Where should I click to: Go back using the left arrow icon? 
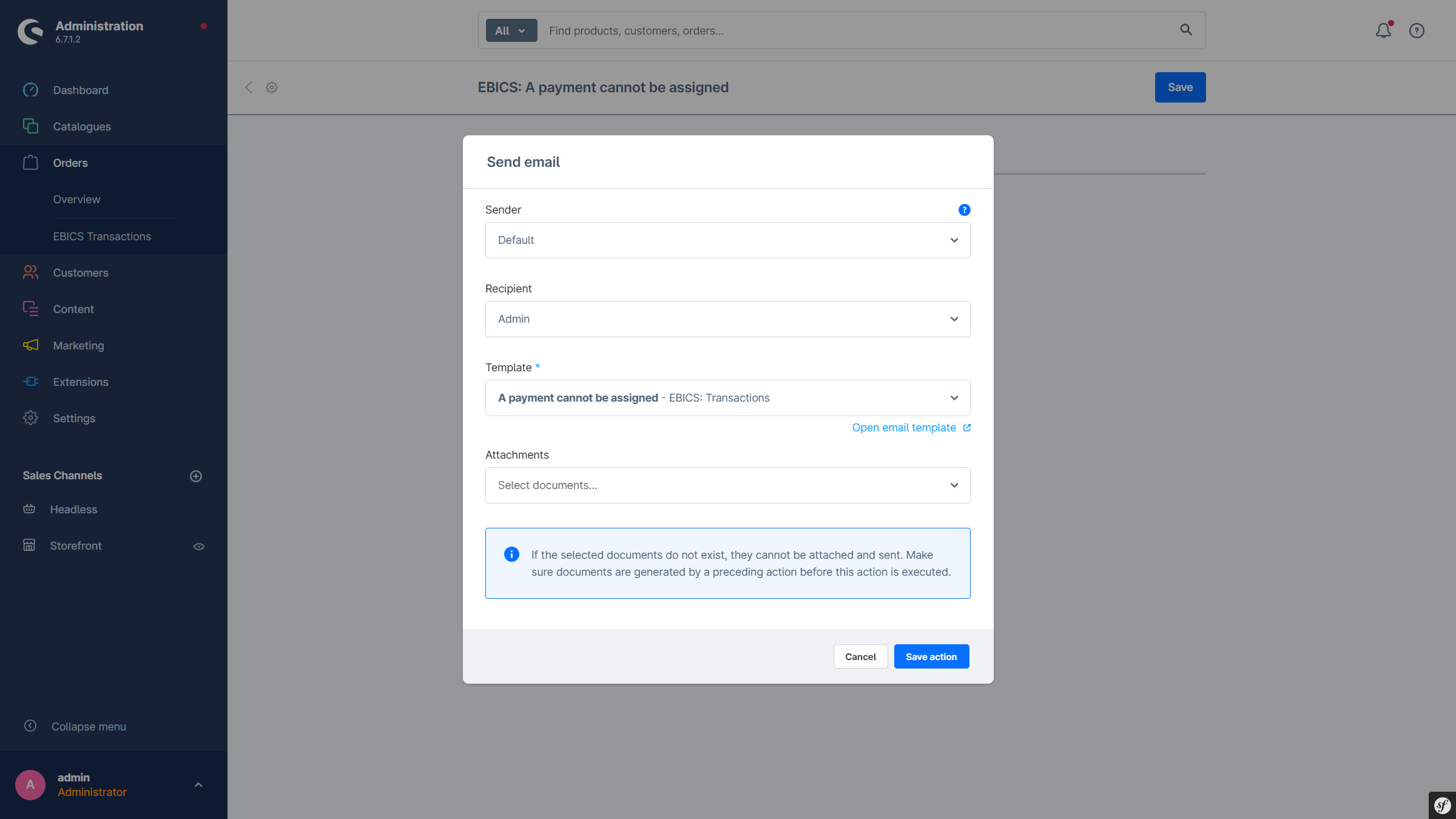point(249,87)
